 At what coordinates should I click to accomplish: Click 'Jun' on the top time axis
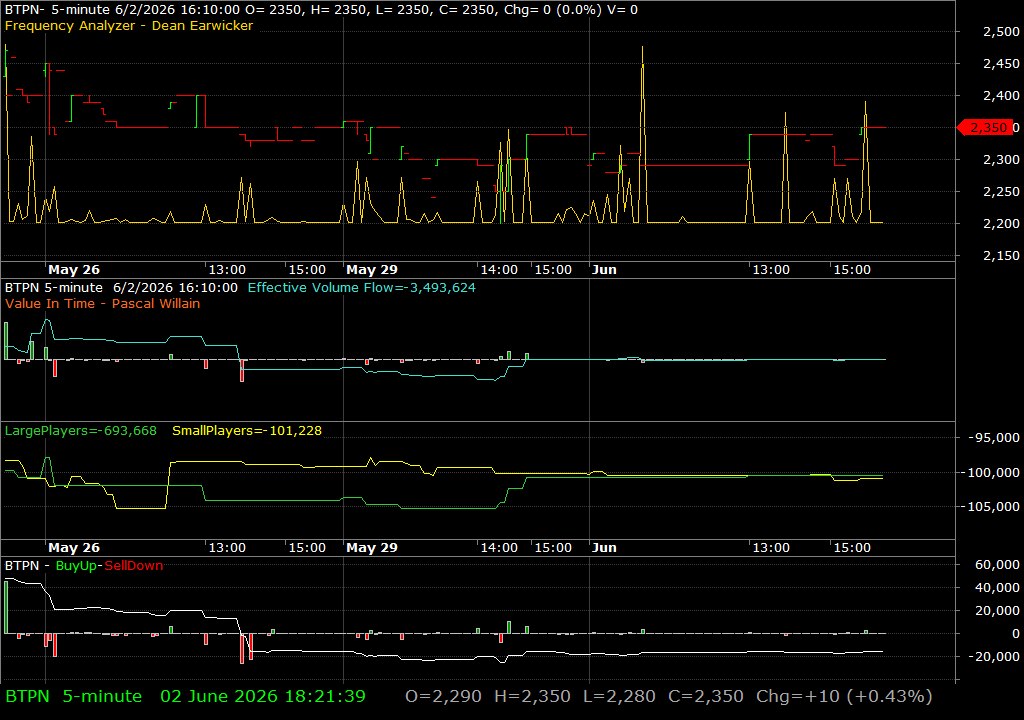[604, 269]
